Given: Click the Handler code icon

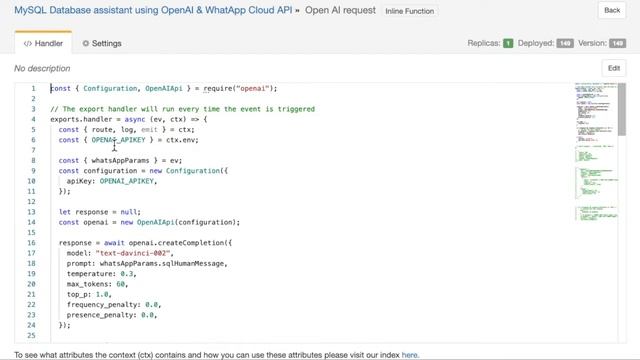Looking at the screenshot, I should [x=28, y=44].
